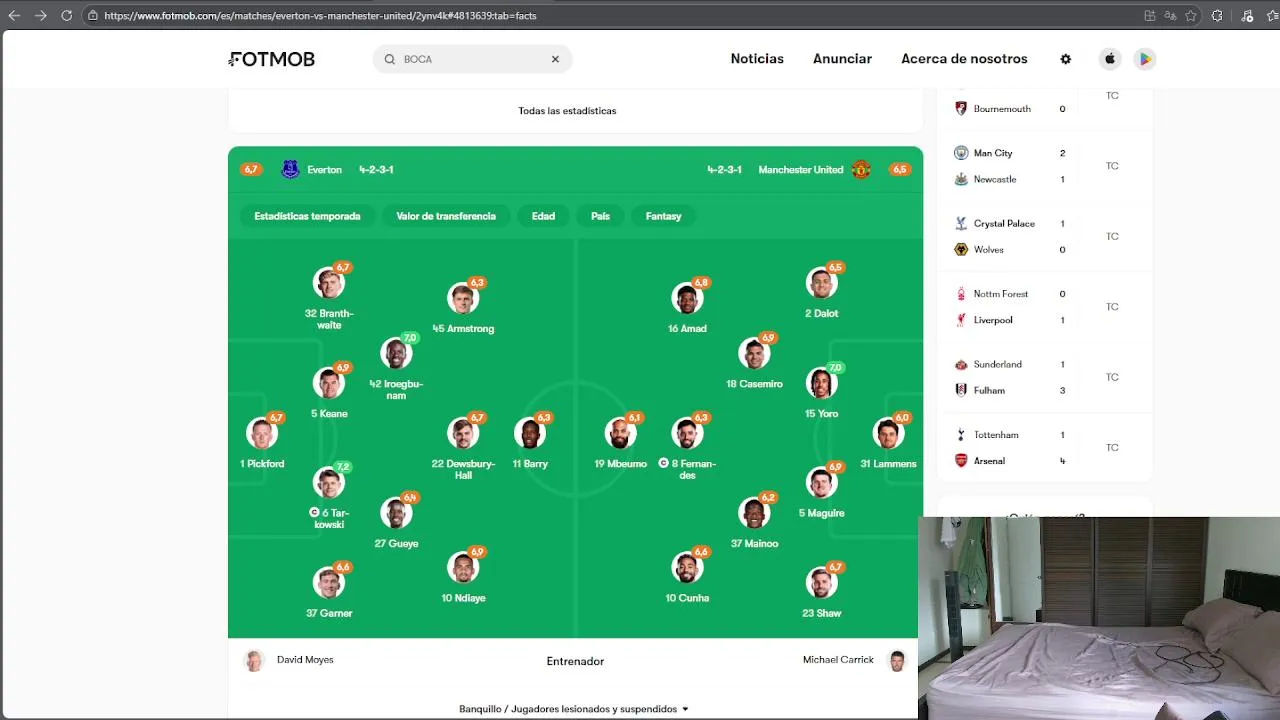Open goalkeeper 1 Pickford
This screenshot has height=720, width=1280.
tap(262, 441)
